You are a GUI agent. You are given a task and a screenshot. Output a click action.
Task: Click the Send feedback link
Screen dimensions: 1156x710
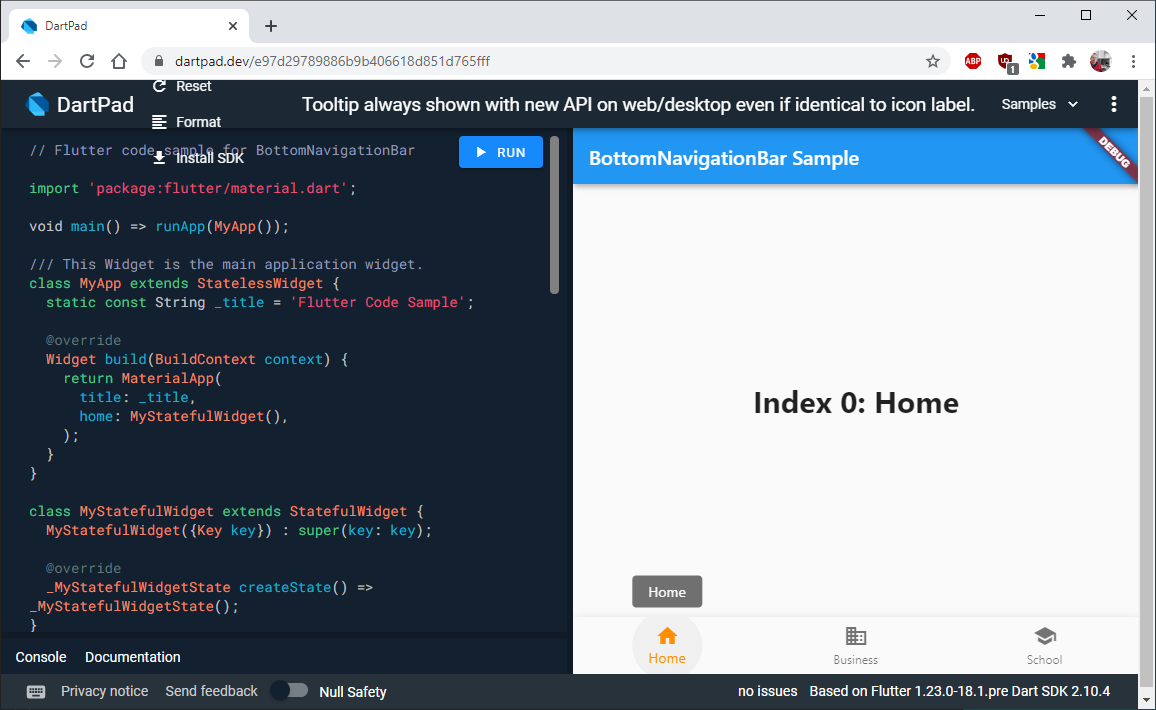point(211,691)
